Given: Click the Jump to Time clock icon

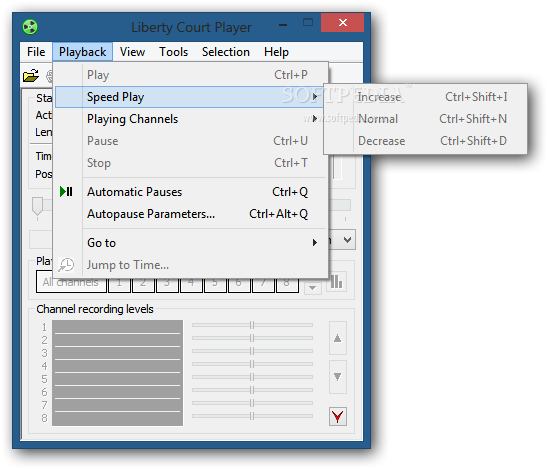Looking at the screenshot, I should point(66,265).
